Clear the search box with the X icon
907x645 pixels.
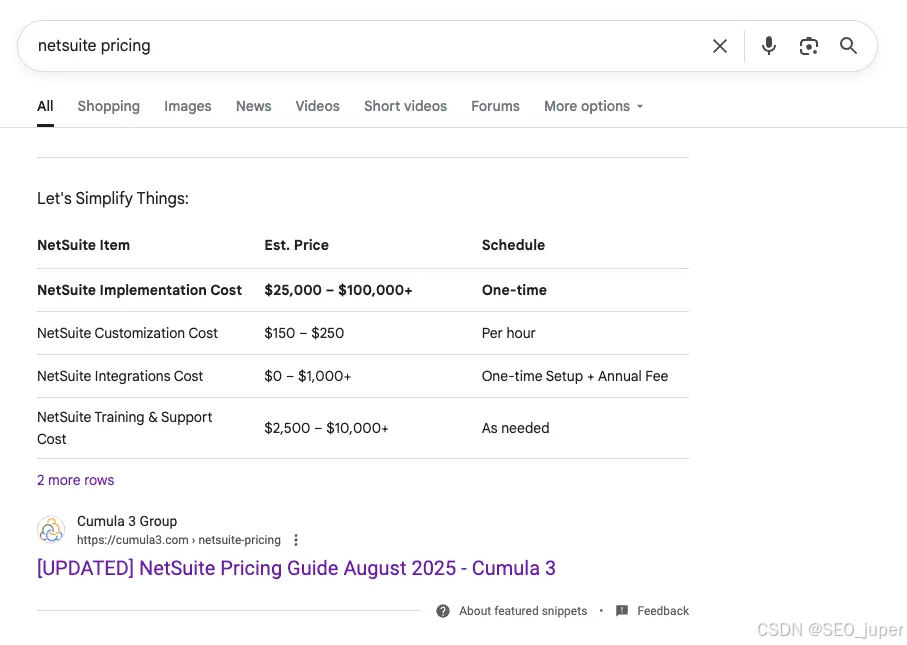pyautogui.click(x=720, y=46)
